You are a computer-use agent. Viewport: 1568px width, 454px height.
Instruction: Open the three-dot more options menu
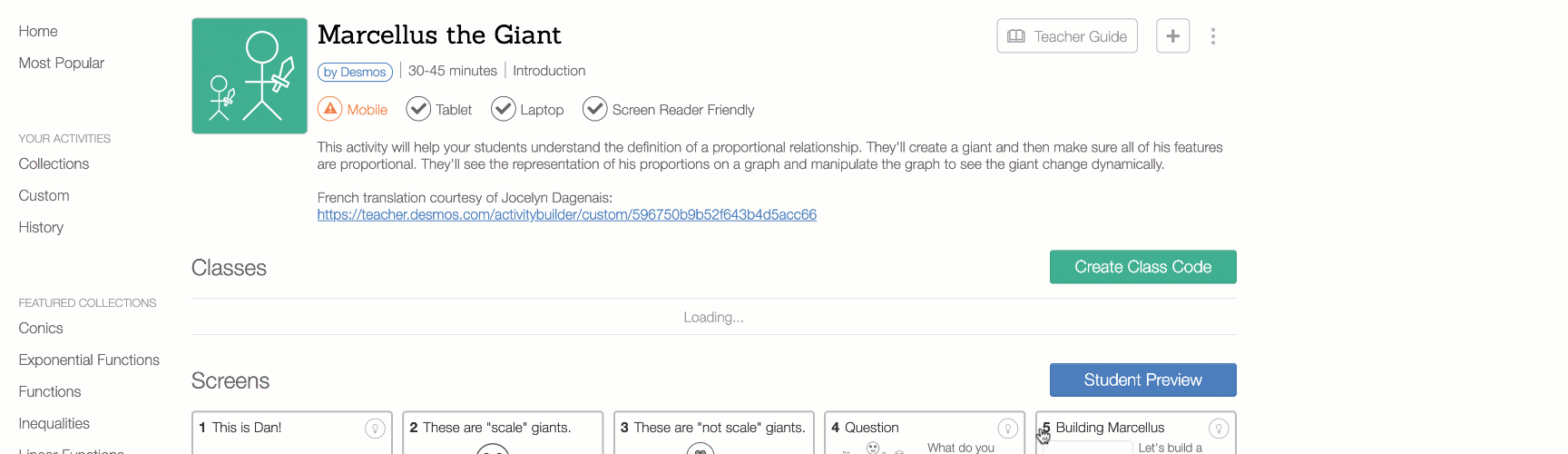pyautogui.click(x=1213, y=36)
